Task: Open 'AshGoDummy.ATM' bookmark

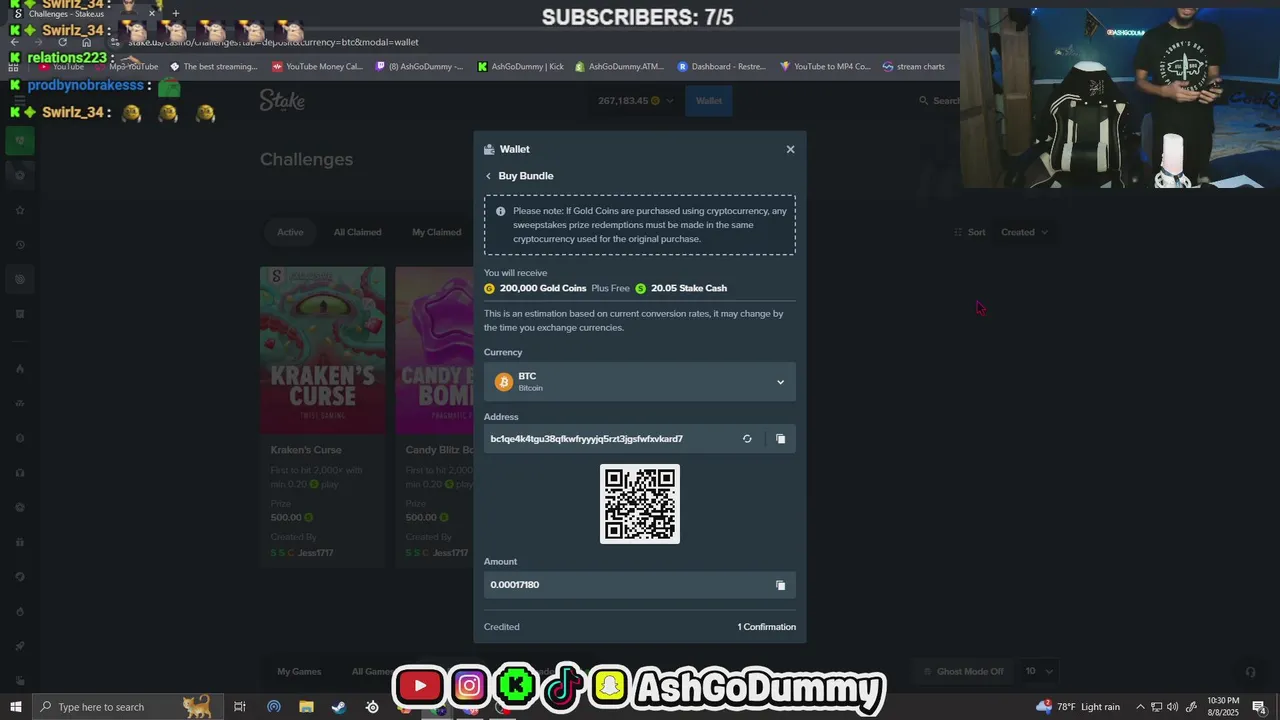Action: click(x=619, y=67)
